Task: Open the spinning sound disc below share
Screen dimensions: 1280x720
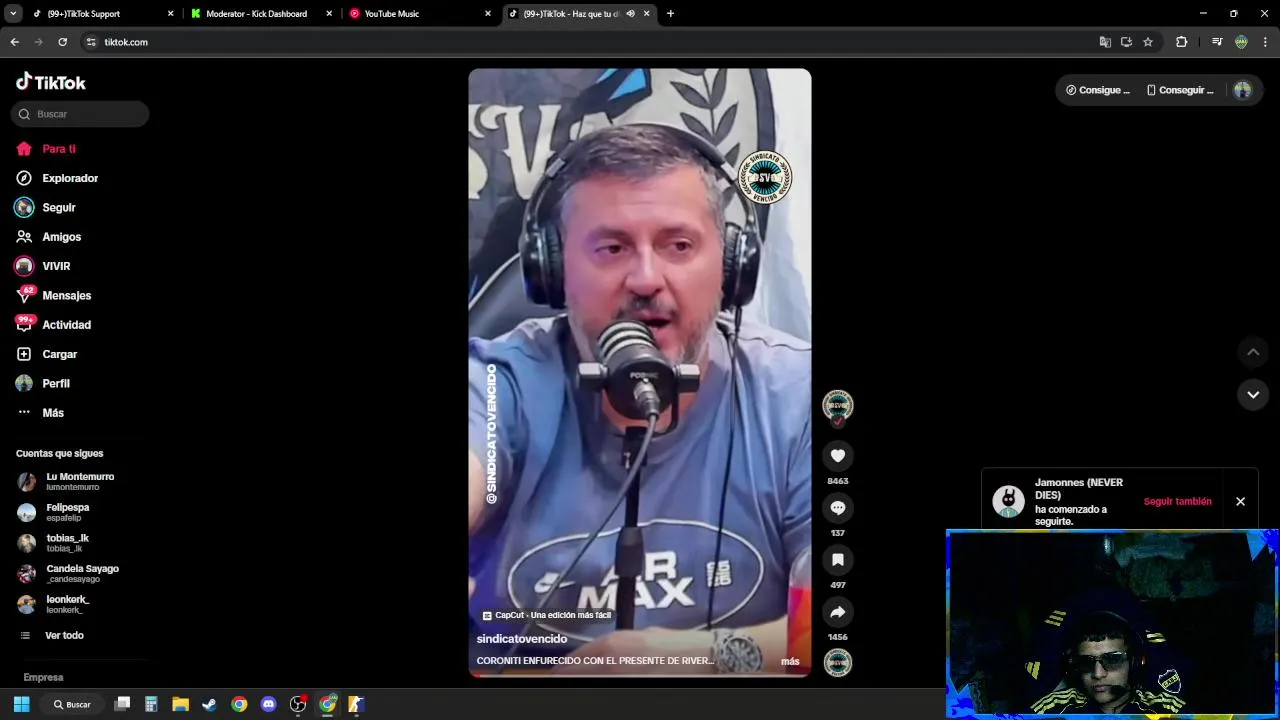Action: (x=838, y=663)
